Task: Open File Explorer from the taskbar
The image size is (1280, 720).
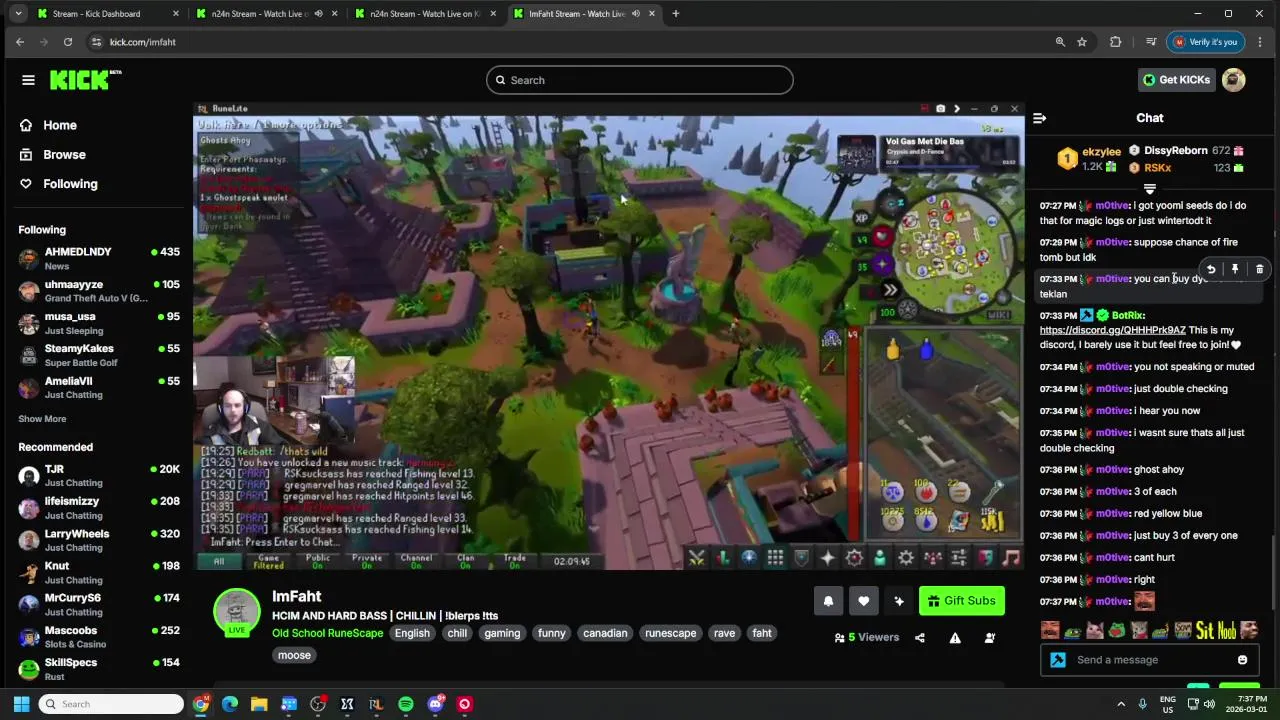Action: 259,704
